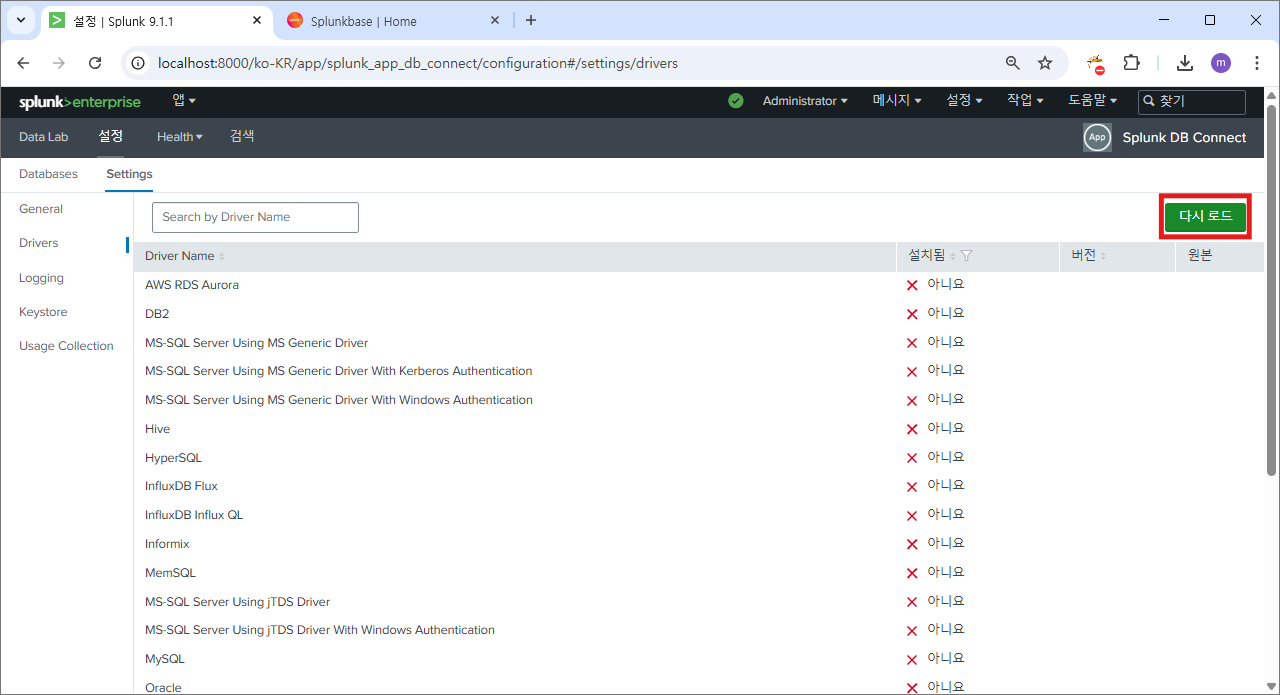The width and height of the screenshot is (1280, 695).
Task: Switch to the Splunkbase Home browser tab
Action: pos(396,21)
